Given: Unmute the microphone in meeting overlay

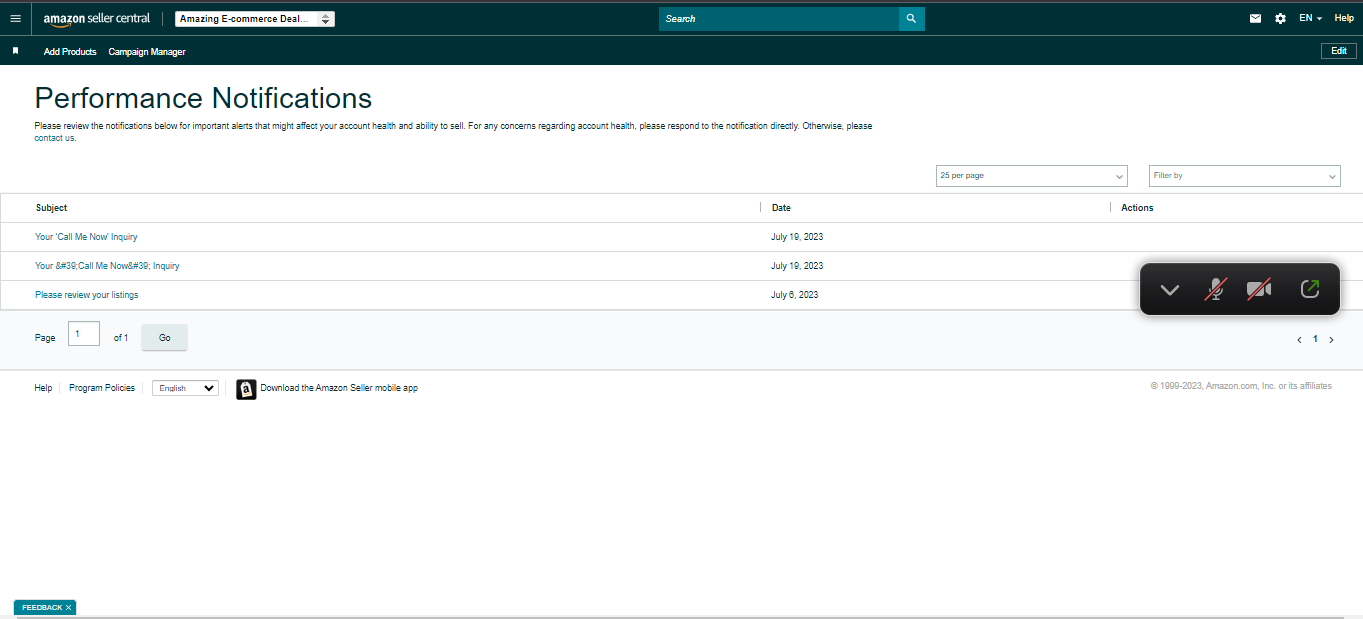Looking at the screenshot, I should (x=1215, y=289).
